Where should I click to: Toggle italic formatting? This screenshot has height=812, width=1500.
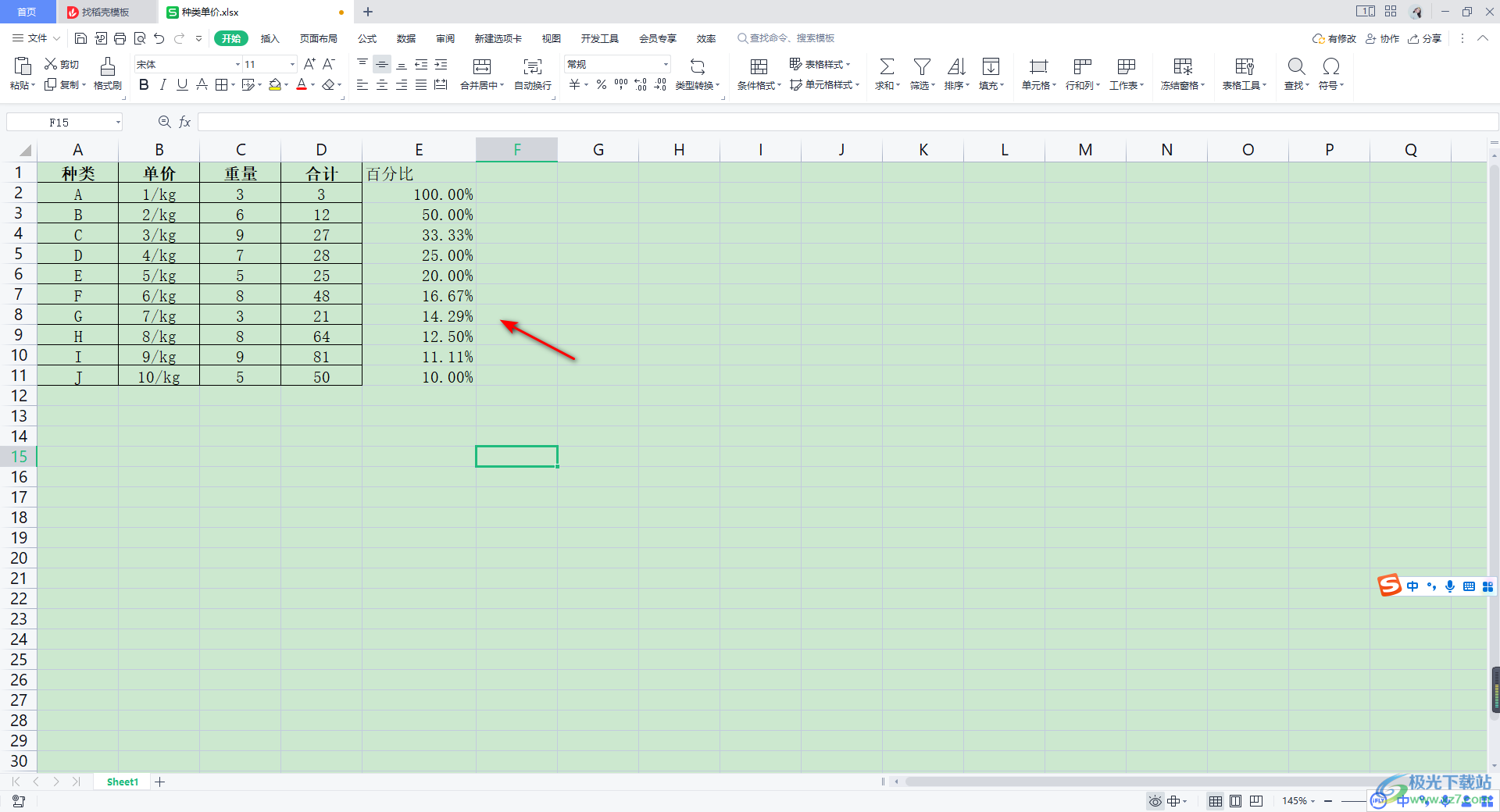point(163,84)
